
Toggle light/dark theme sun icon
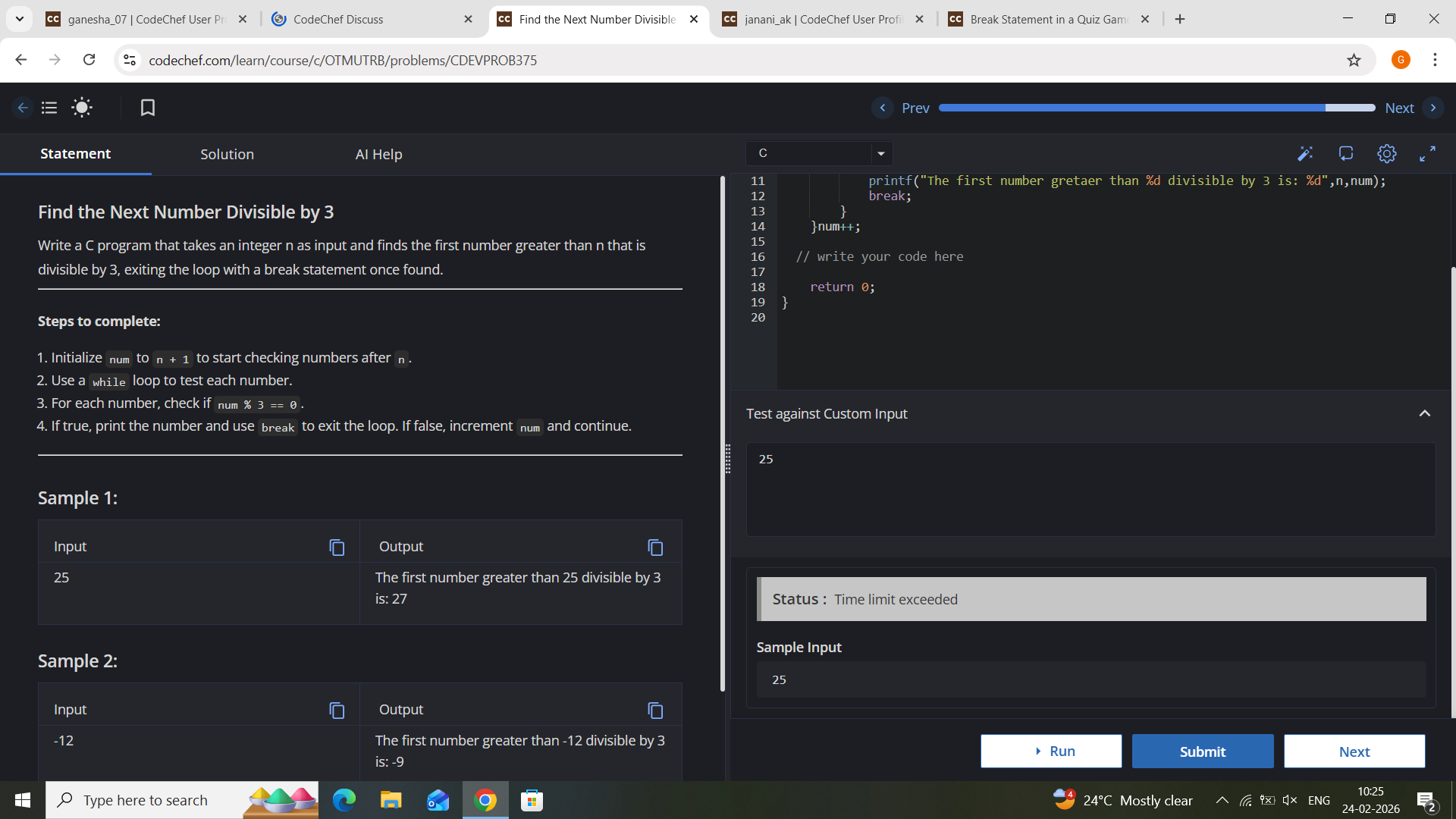tap(82, 108)
